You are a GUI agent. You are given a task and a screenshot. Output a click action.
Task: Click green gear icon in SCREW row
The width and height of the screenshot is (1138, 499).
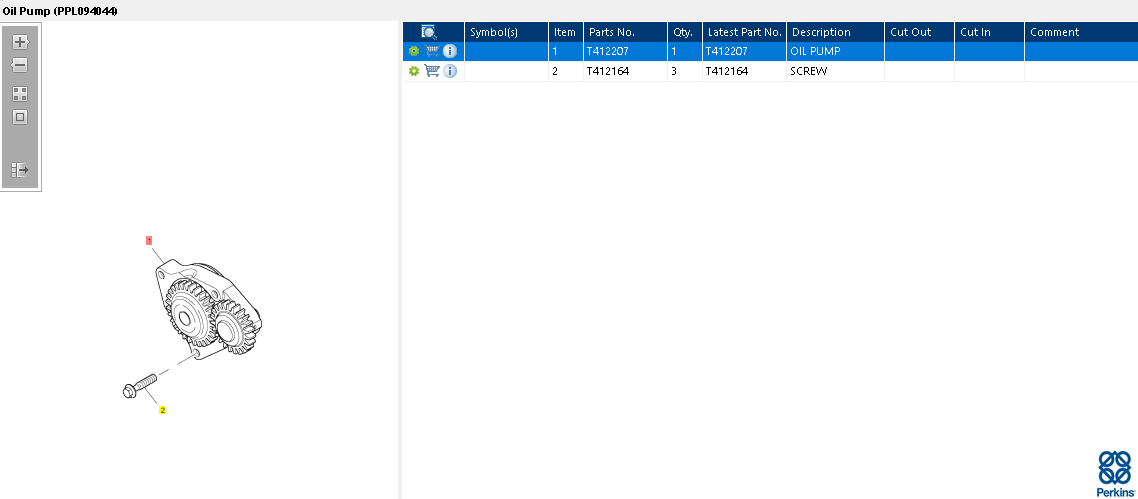coord(414,71)
